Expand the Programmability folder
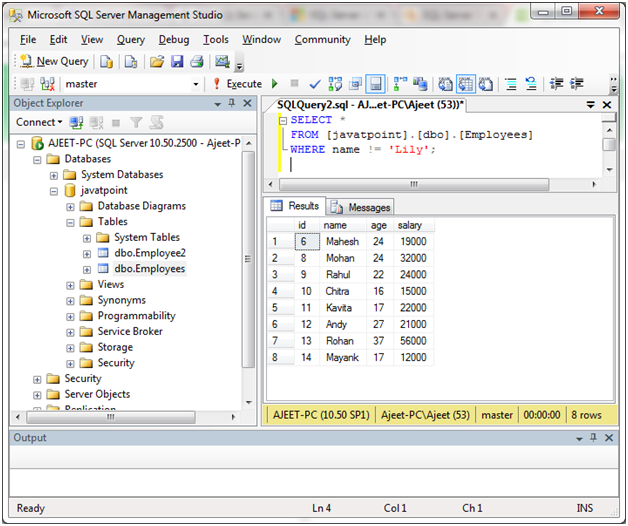 (70, 316)
